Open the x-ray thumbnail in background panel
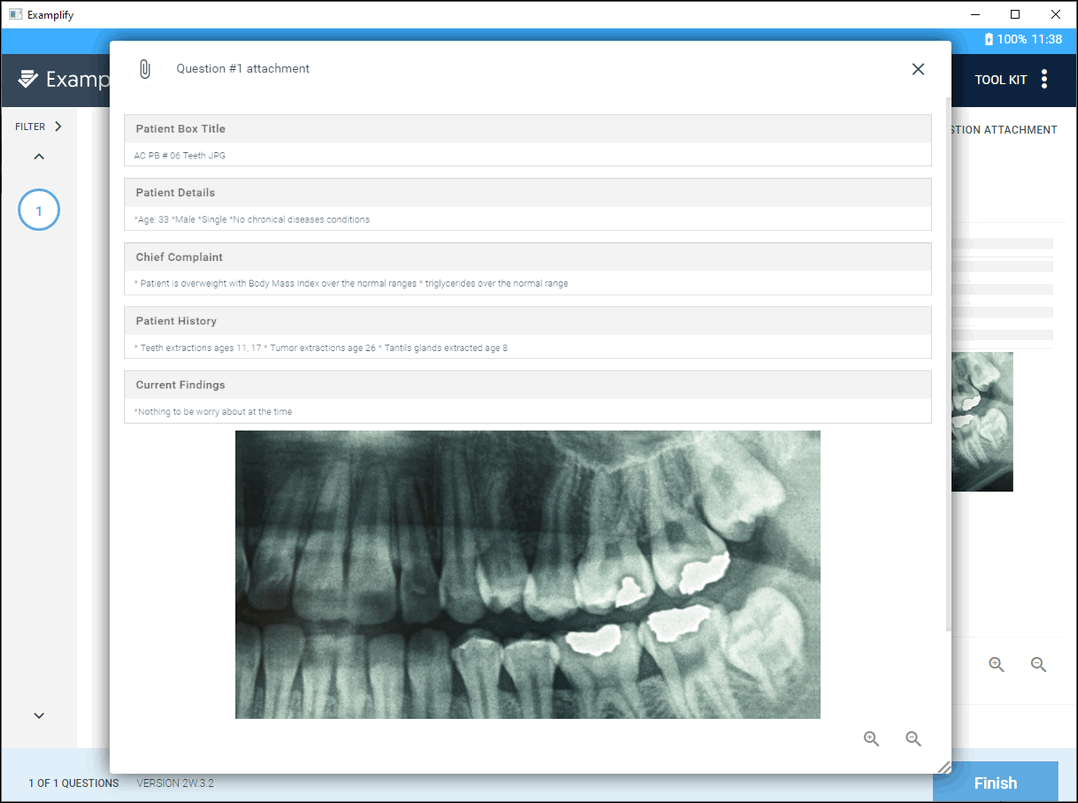This screenshot has height=803, width=1078. (982, 421)
